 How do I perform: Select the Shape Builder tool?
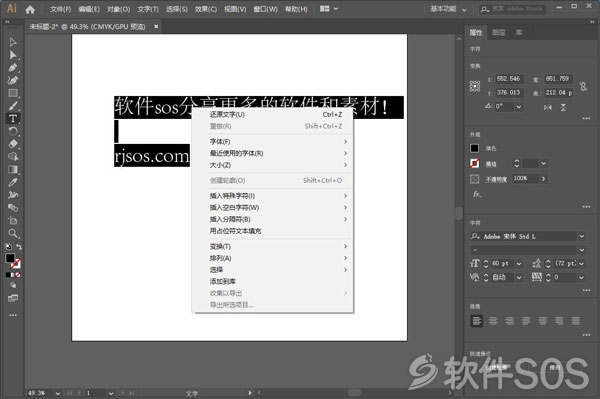coord(13,156)
